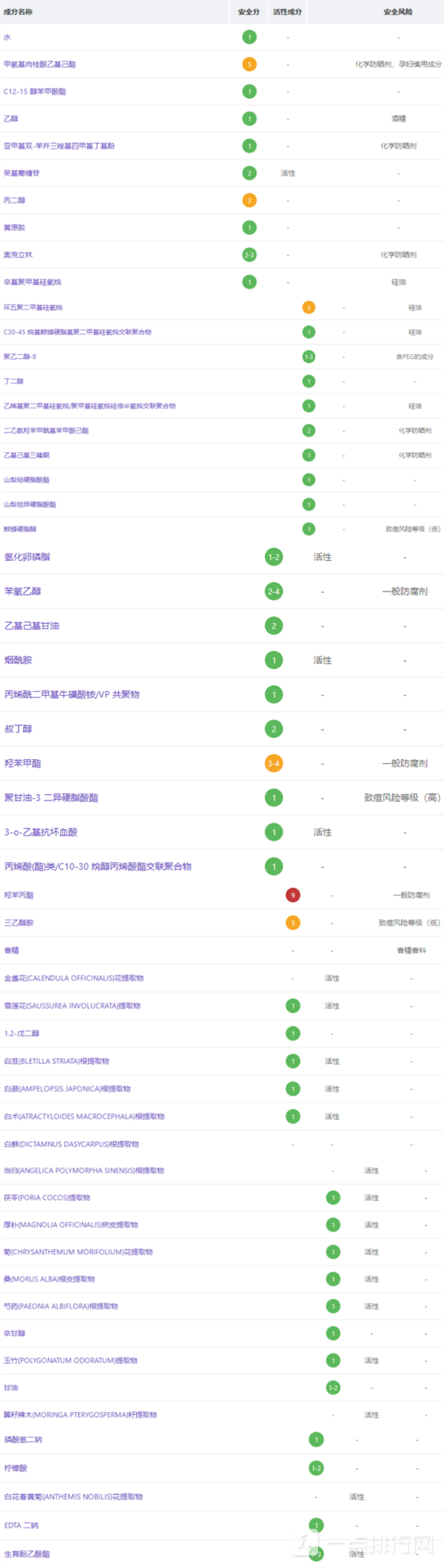
Task: Click the 安全风险 column header
Action: pos(398,12)
